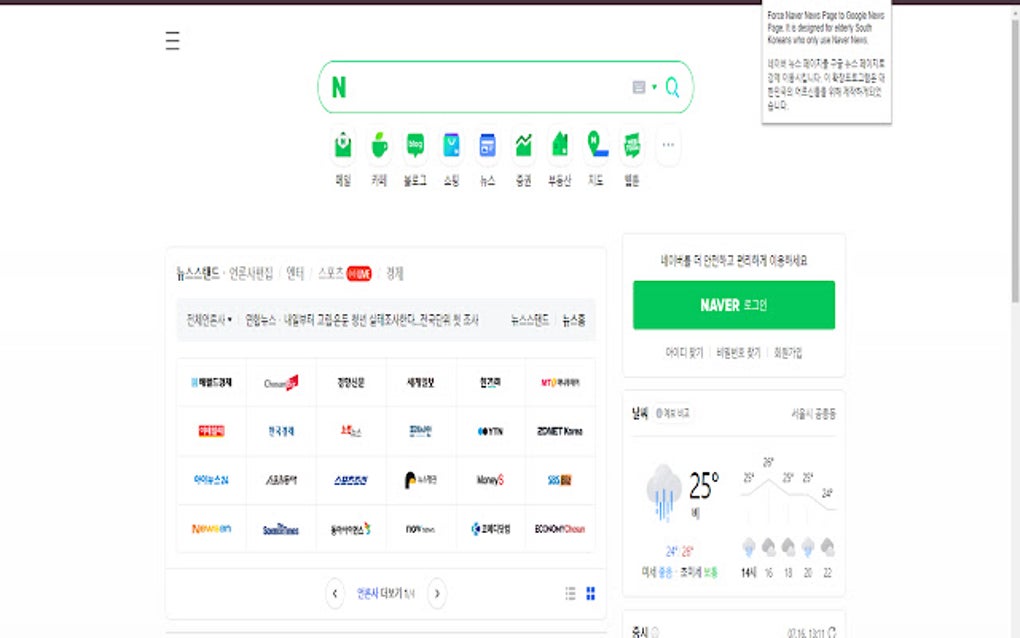Refresh the 증시 widget with the reload icon
The image size is (1020, 638).
[831, 632]
